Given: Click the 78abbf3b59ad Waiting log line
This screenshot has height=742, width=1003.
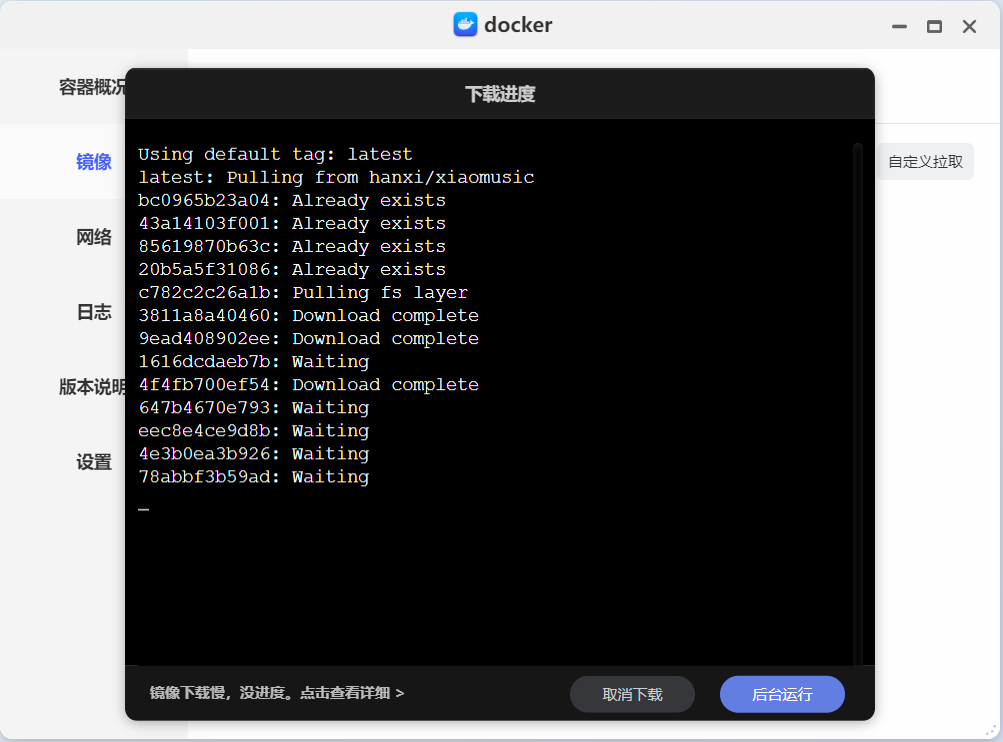Looking at the screenshot, I should click(253, 477).
